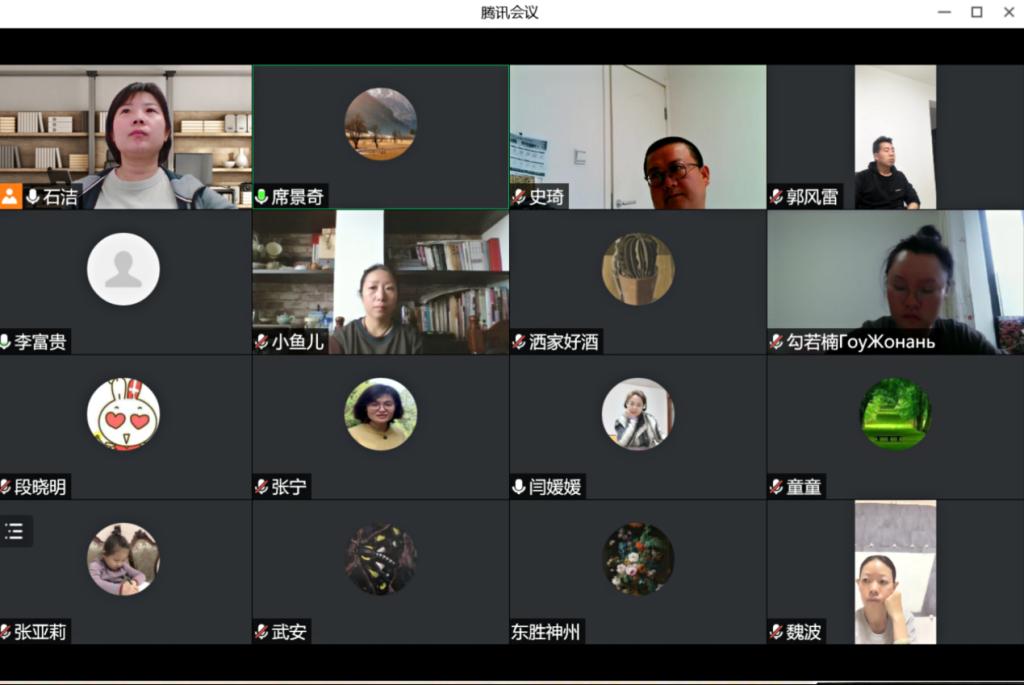Click the 东胜神州 name label
Screen dimensions: 1024x685
point(545,632)
